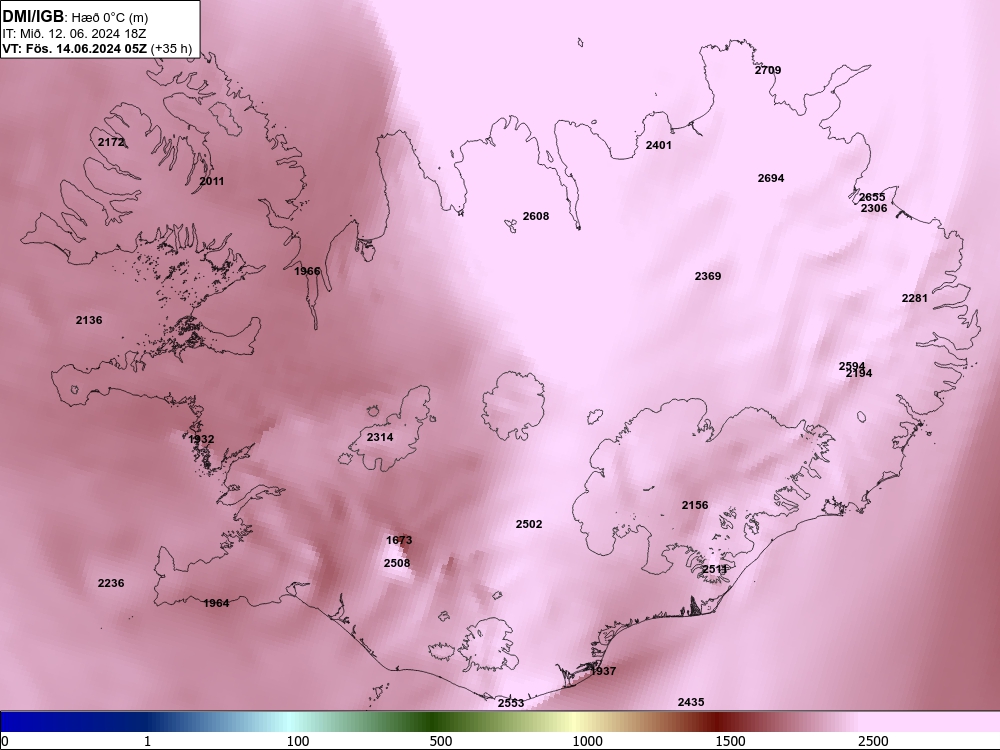Click the 1000 label on the color scale
The width and height of the screenshot is (1000, 750).
[x=587, y=741]
